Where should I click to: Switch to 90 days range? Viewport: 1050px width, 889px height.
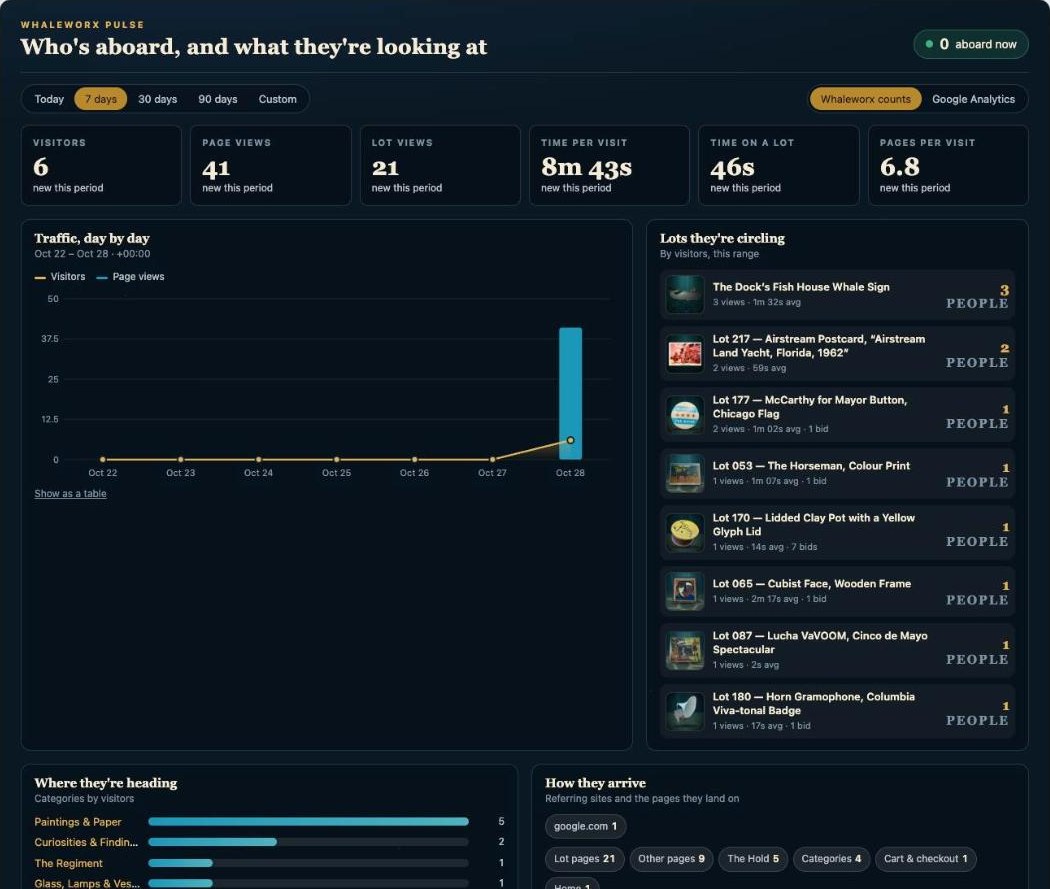[218, 99]
